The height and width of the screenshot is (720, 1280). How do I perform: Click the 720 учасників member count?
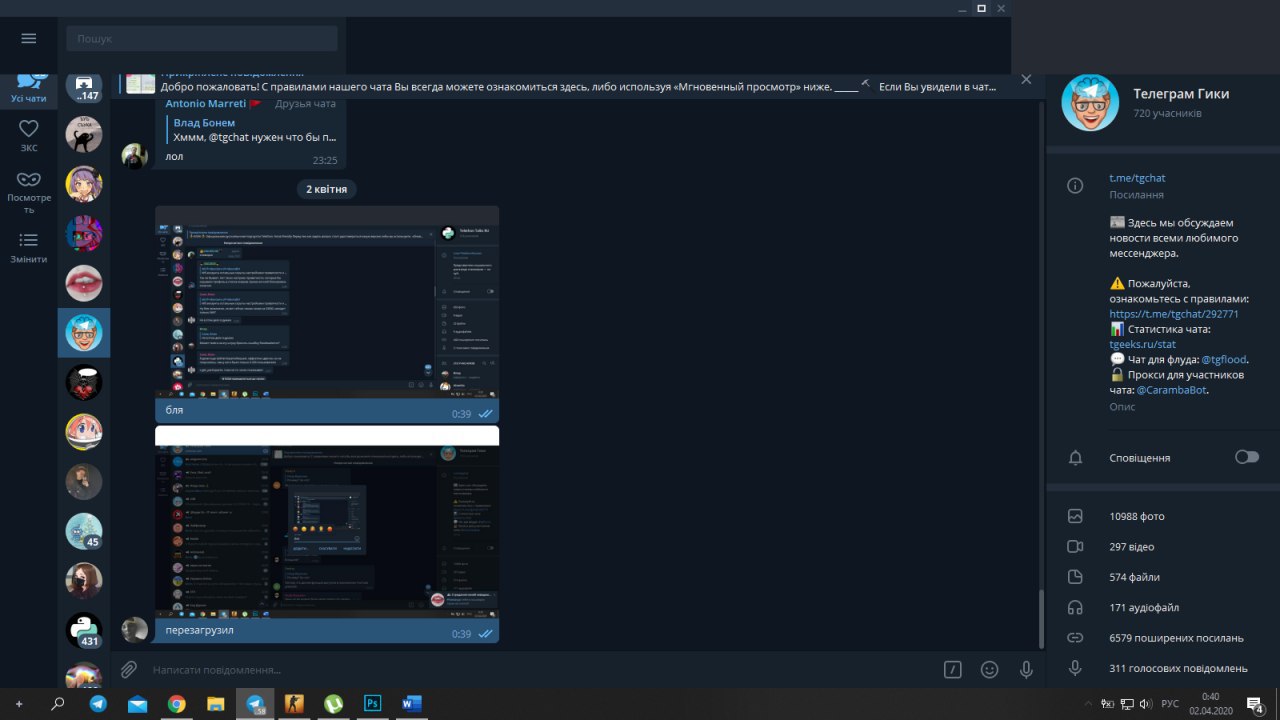(x=1167, y=114)
